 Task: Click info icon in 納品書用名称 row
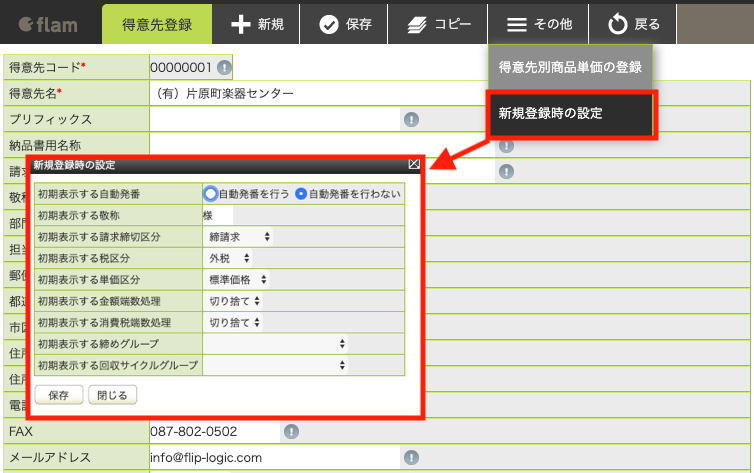pos(506,145)
